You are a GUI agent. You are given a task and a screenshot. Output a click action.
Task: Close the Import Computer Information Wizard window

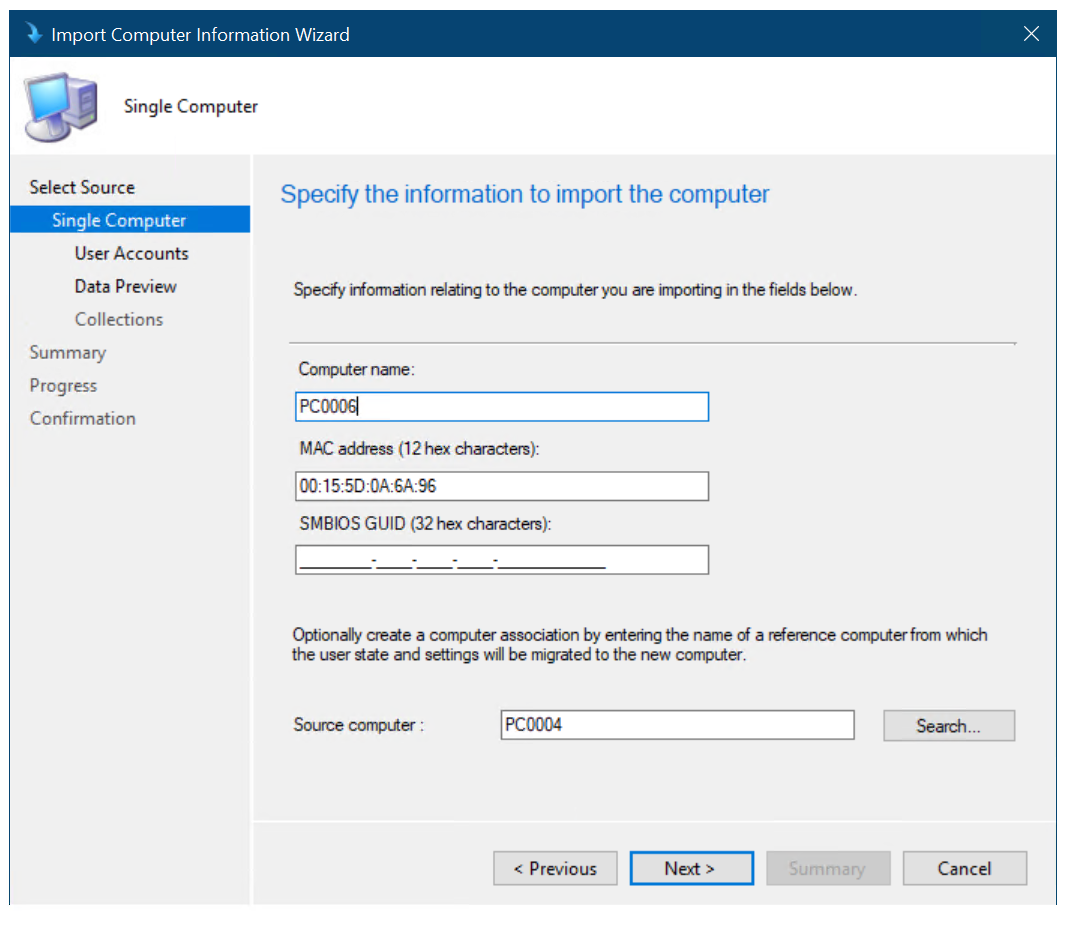click(x=1032, y=34)
